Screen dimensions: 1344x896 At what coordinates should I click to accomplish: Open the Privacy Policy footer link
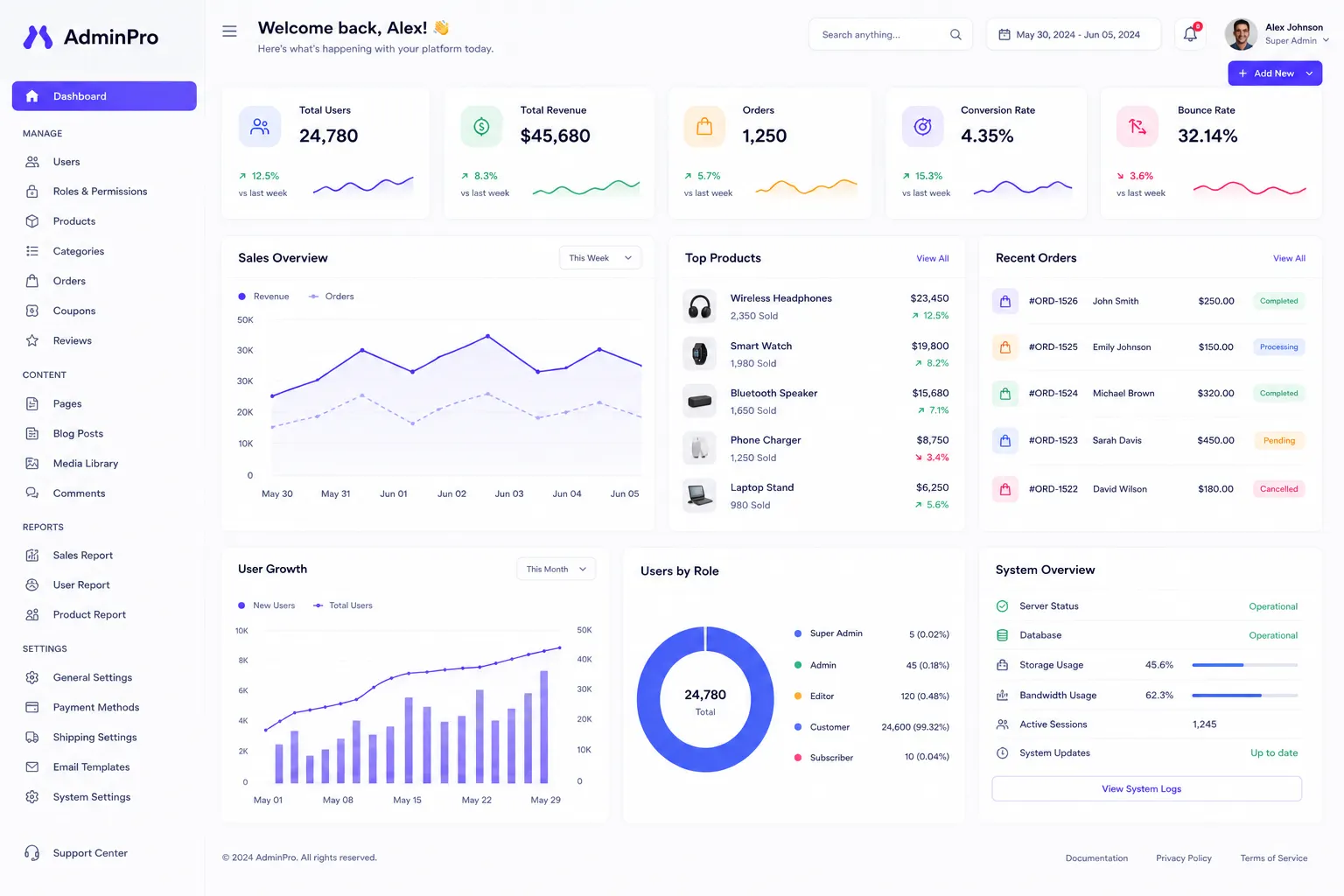click(x=1184, y=858)
